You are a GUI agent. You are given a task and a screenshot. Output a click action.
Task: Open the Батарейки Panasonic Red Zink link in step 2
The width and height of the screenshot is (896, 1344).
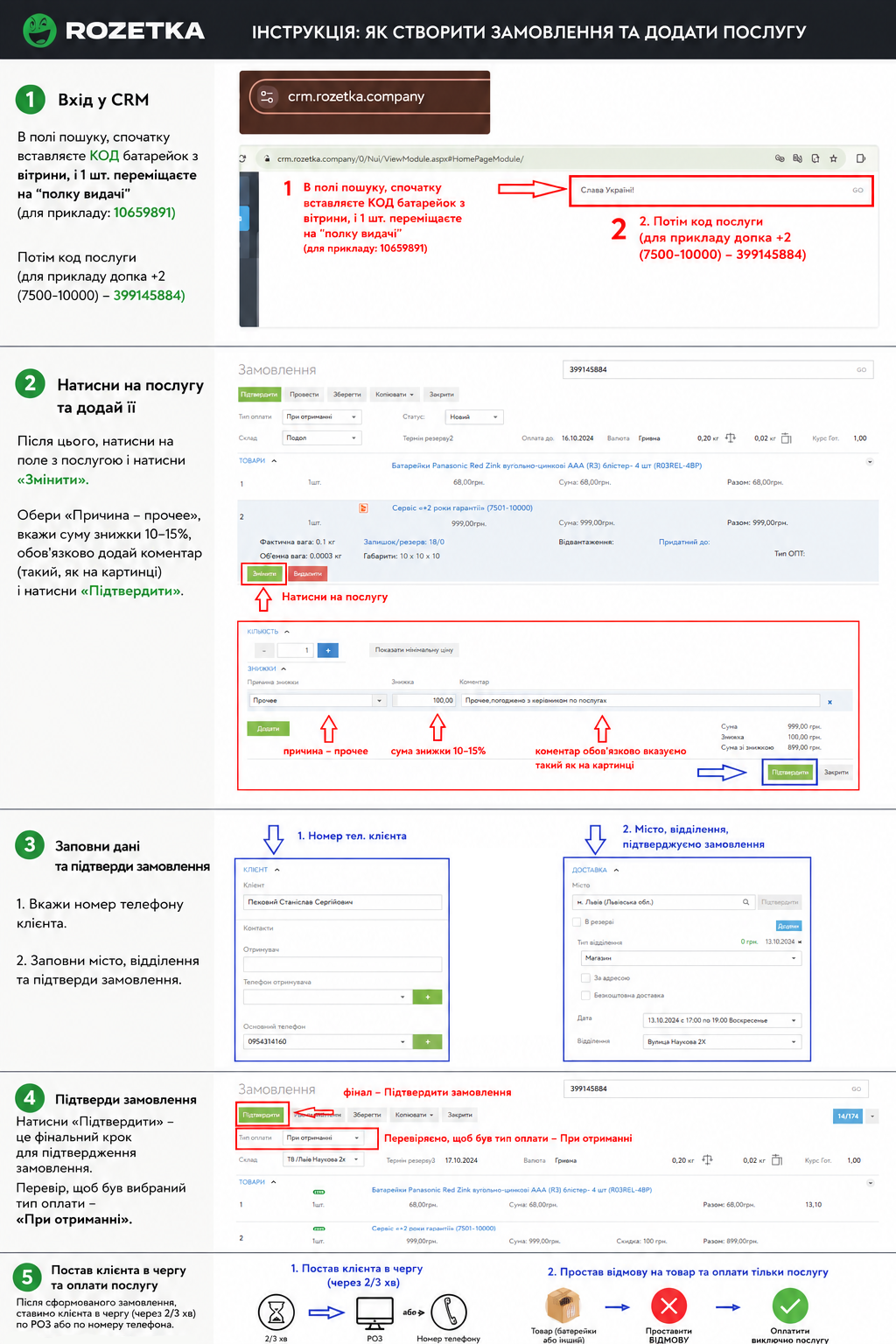coord(547,465)
